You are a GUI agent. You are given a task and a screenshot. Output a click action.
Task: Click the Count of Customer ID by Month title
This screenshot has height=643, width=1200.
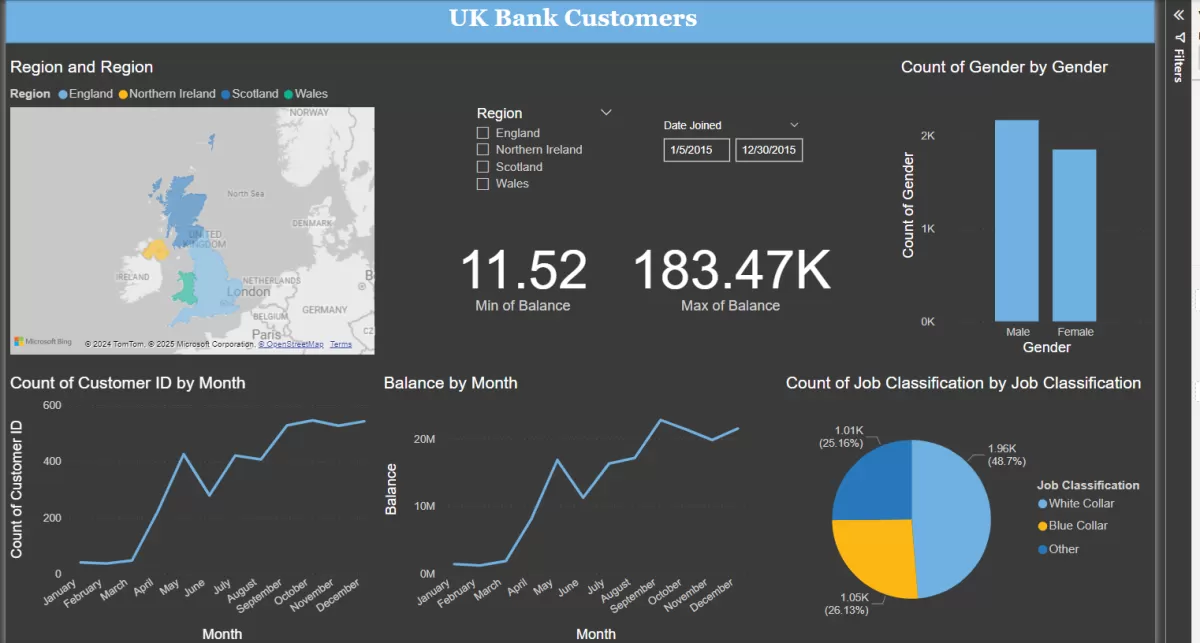point(127,383)
